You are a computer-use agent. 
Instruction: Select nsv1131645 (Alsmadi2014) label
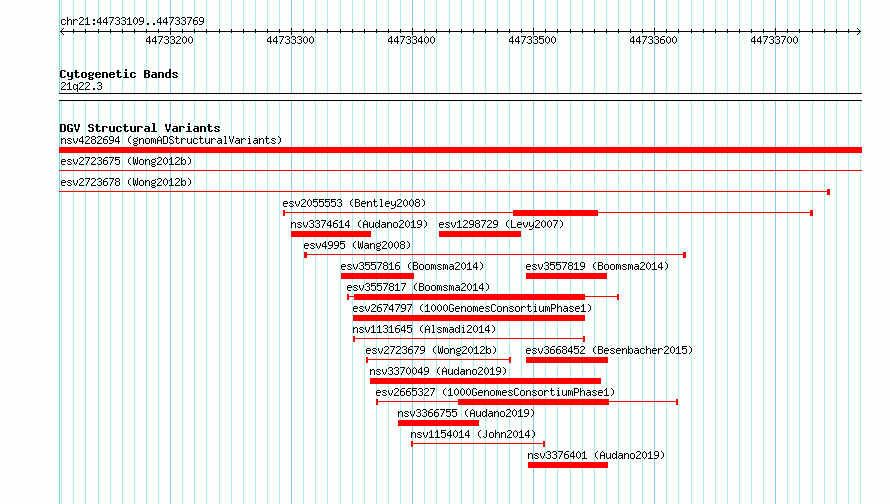[424, 329]
